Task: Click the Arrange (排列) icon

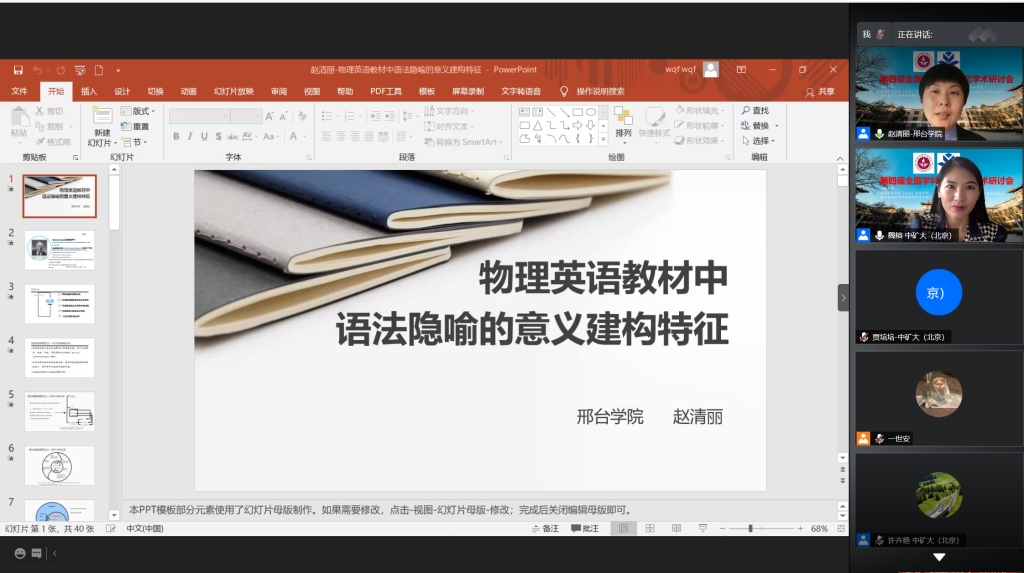Action: [x=623, y=119]
